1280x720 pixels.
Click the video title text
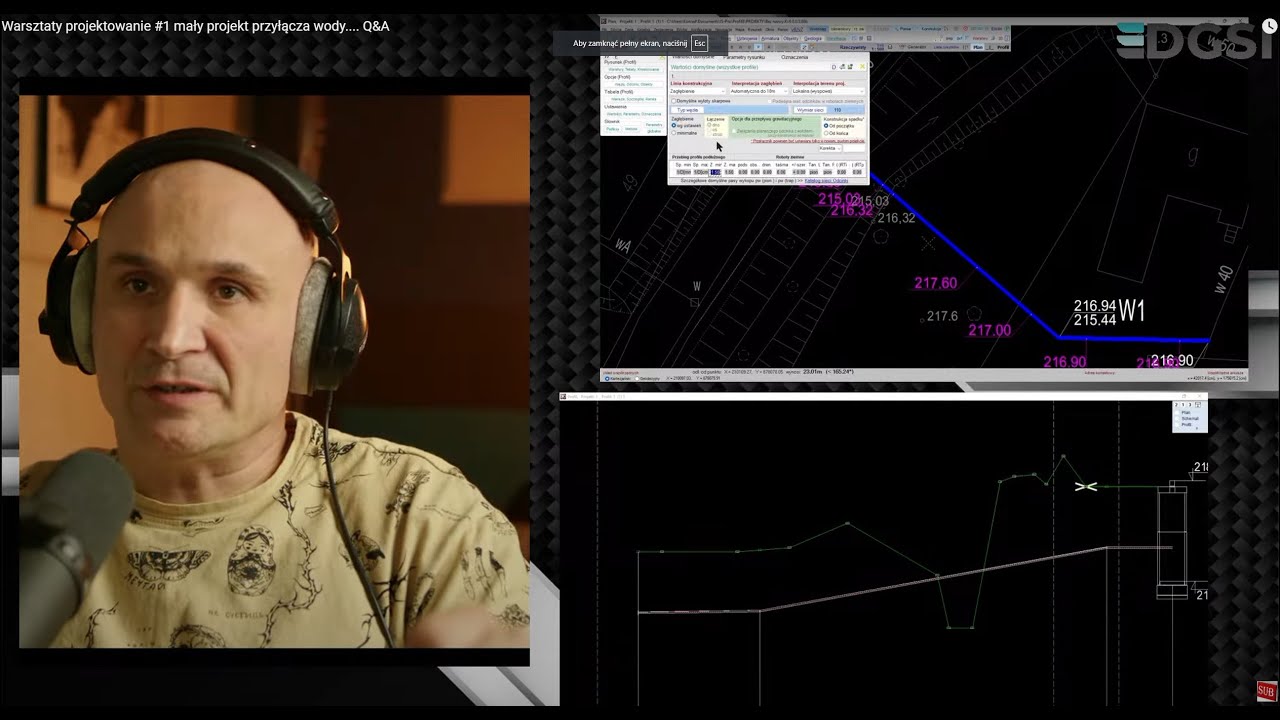click(195, 26)
